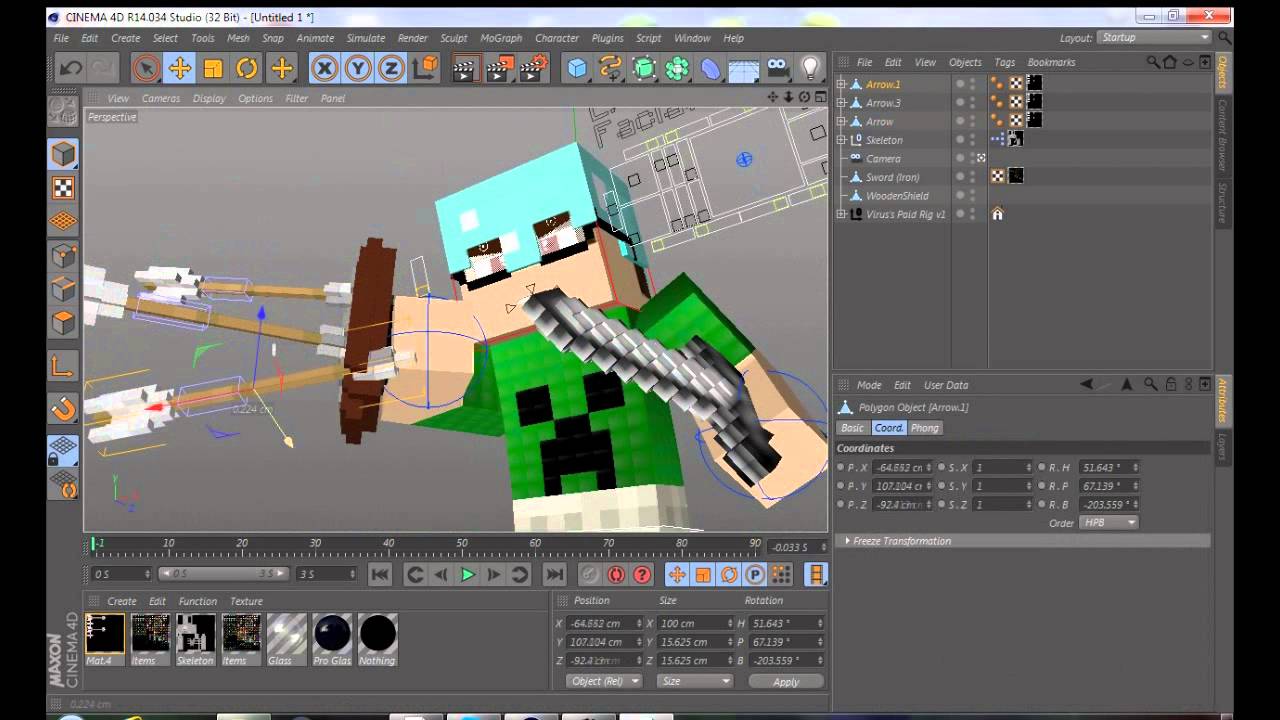Toggle Autokeying red button
1280x720 pixels.
[616, 575]
